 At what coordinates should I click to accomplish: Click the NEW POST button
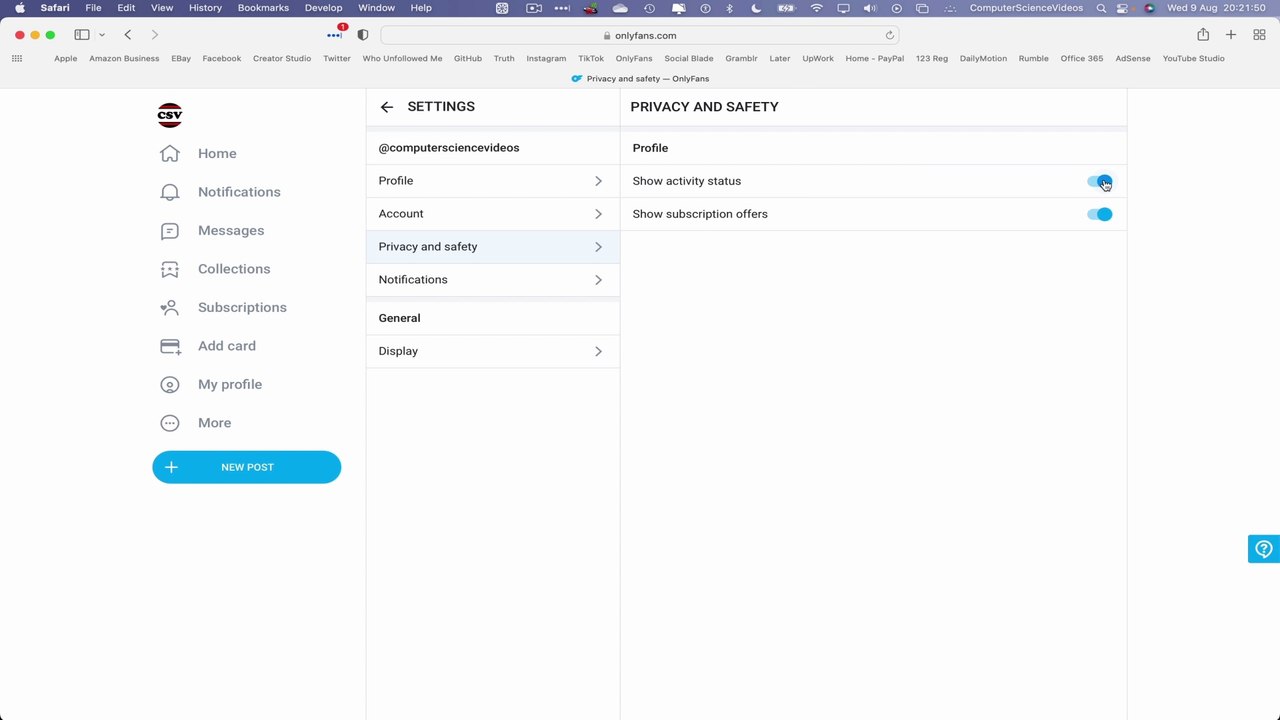coord(247,467)
